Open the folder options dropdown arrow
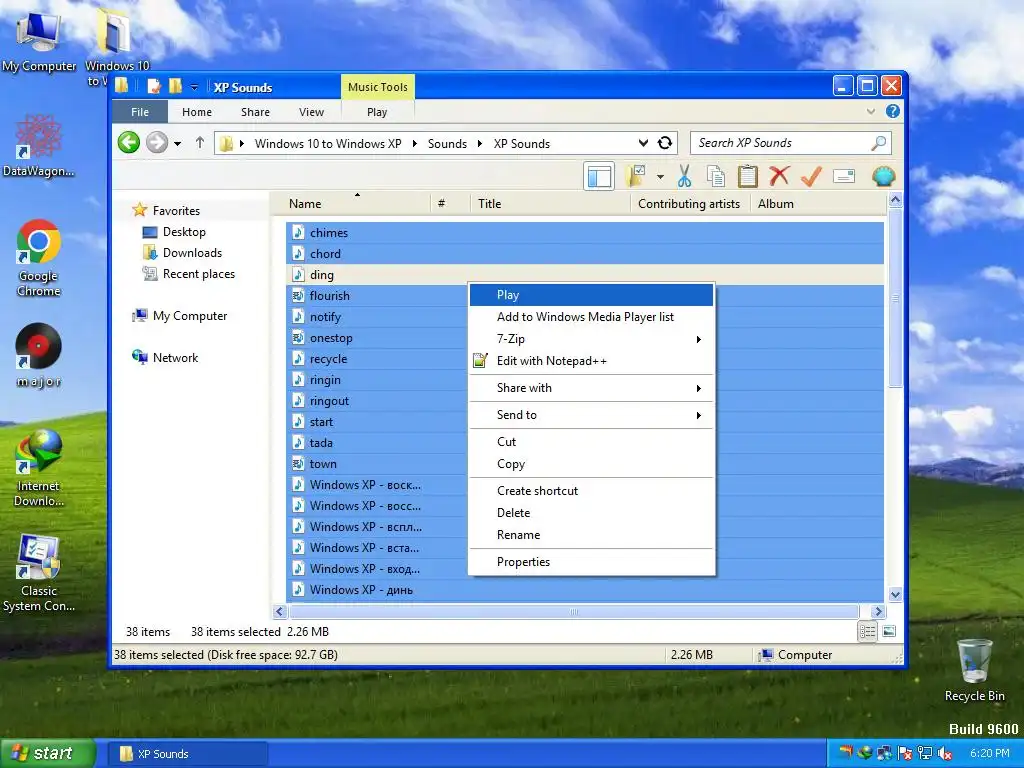This screenshot has width=1024, height=768. pyautogui.click(x=660, y=177)
